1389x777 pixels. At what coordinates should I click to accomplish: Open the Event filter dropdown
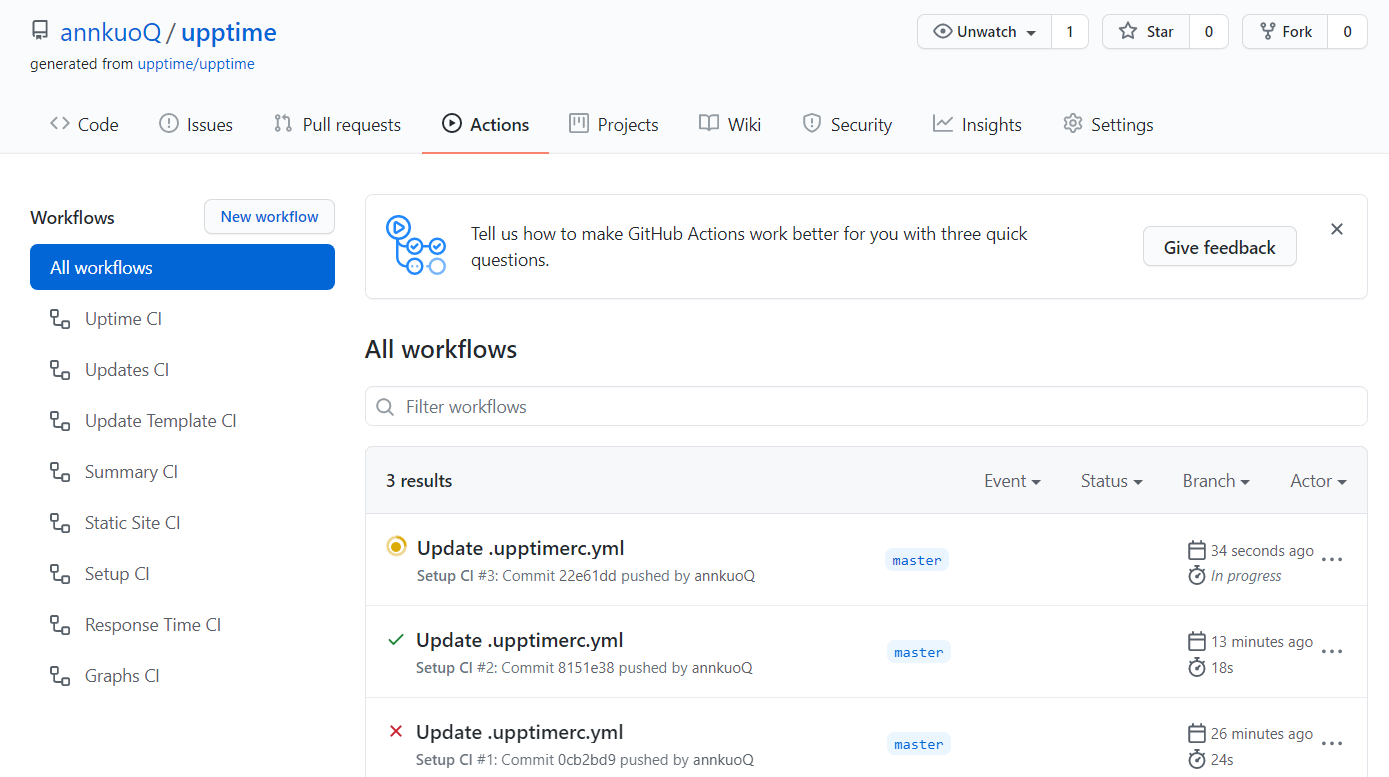click(x=1012, y=481)
